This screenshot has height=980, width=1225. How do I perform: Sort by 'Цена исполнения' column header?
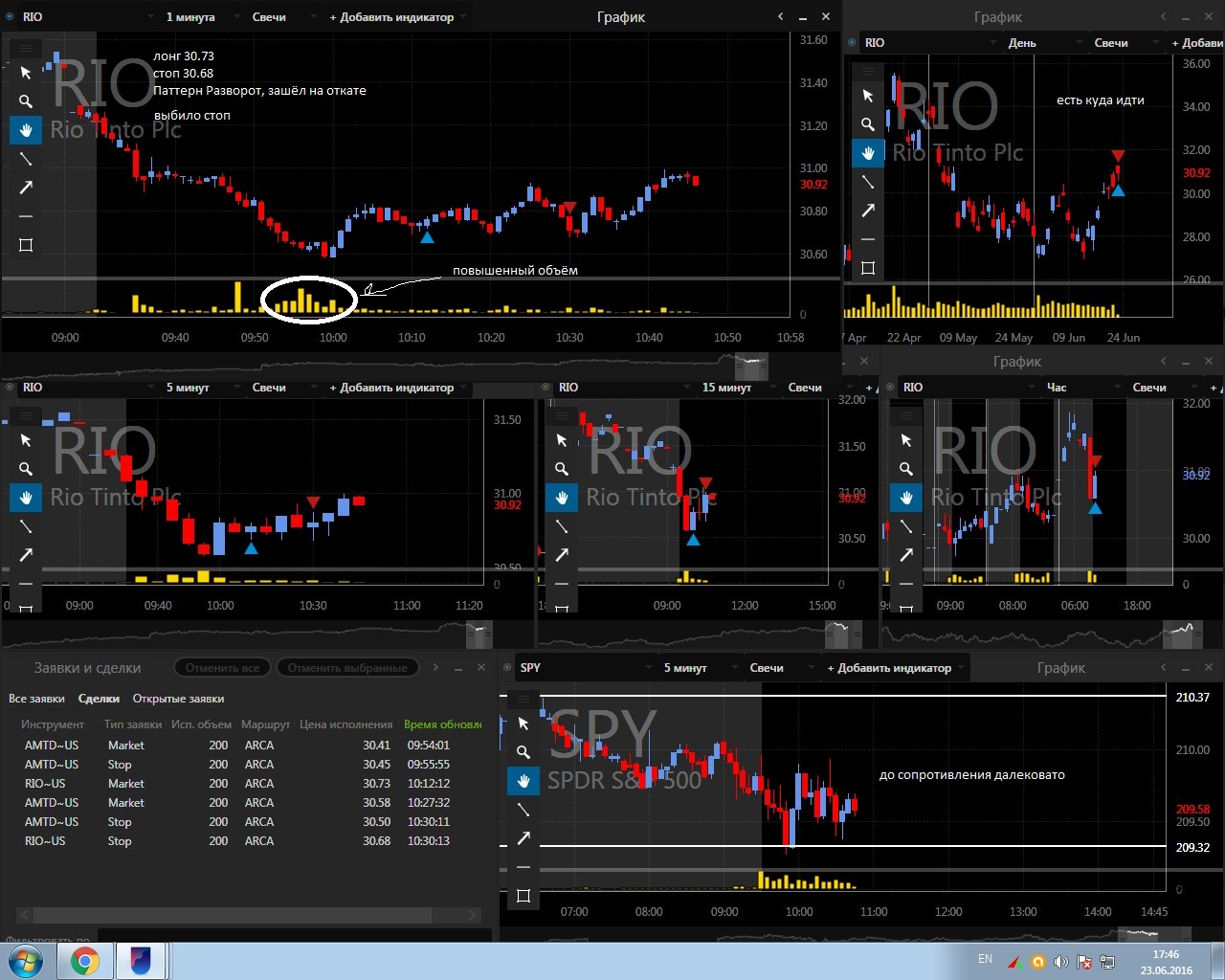click(345, 724)
